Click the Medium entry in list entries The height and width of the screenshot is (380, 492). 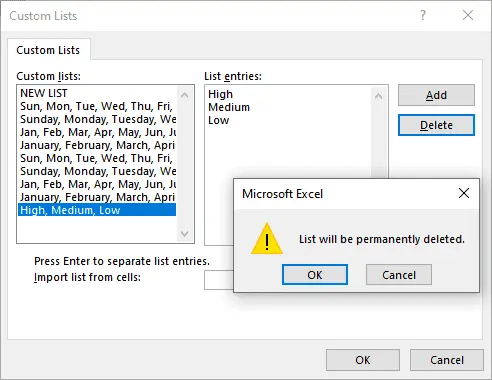coord(229,107)
